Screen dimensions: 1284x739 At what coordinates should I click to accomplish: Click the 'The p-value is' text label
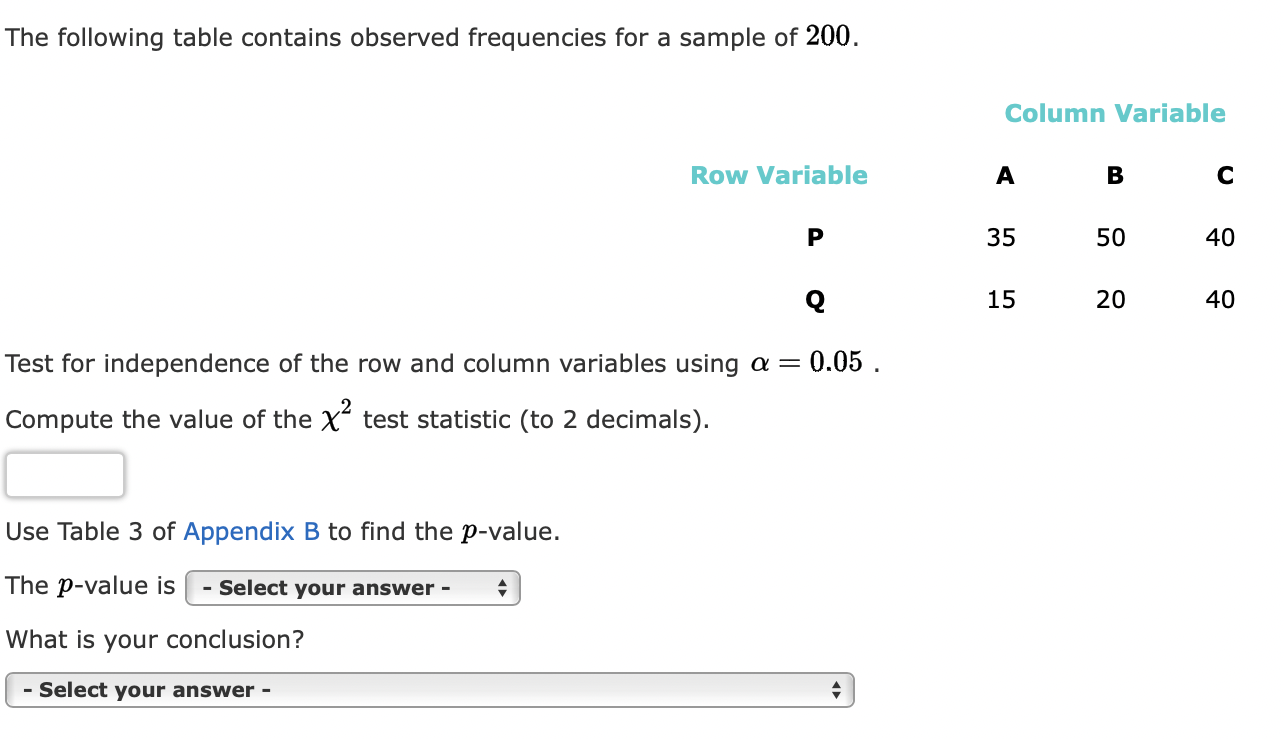coord(88,586)
